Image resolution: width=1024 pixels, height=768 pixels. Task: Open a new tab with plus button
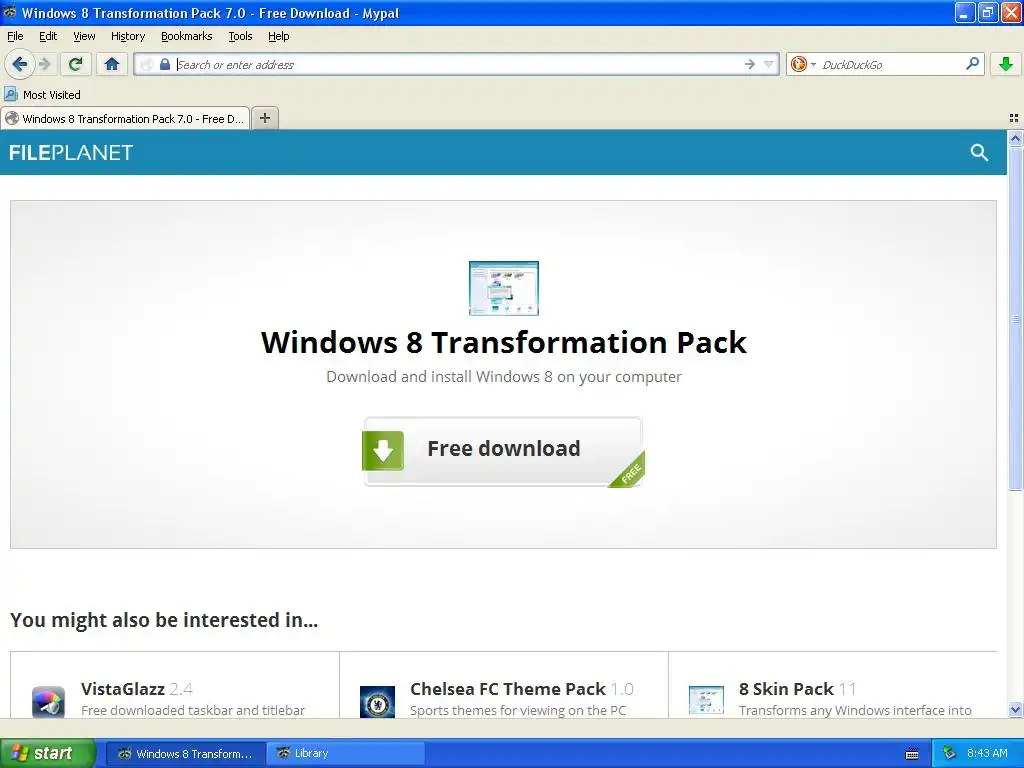click(264, 118)
